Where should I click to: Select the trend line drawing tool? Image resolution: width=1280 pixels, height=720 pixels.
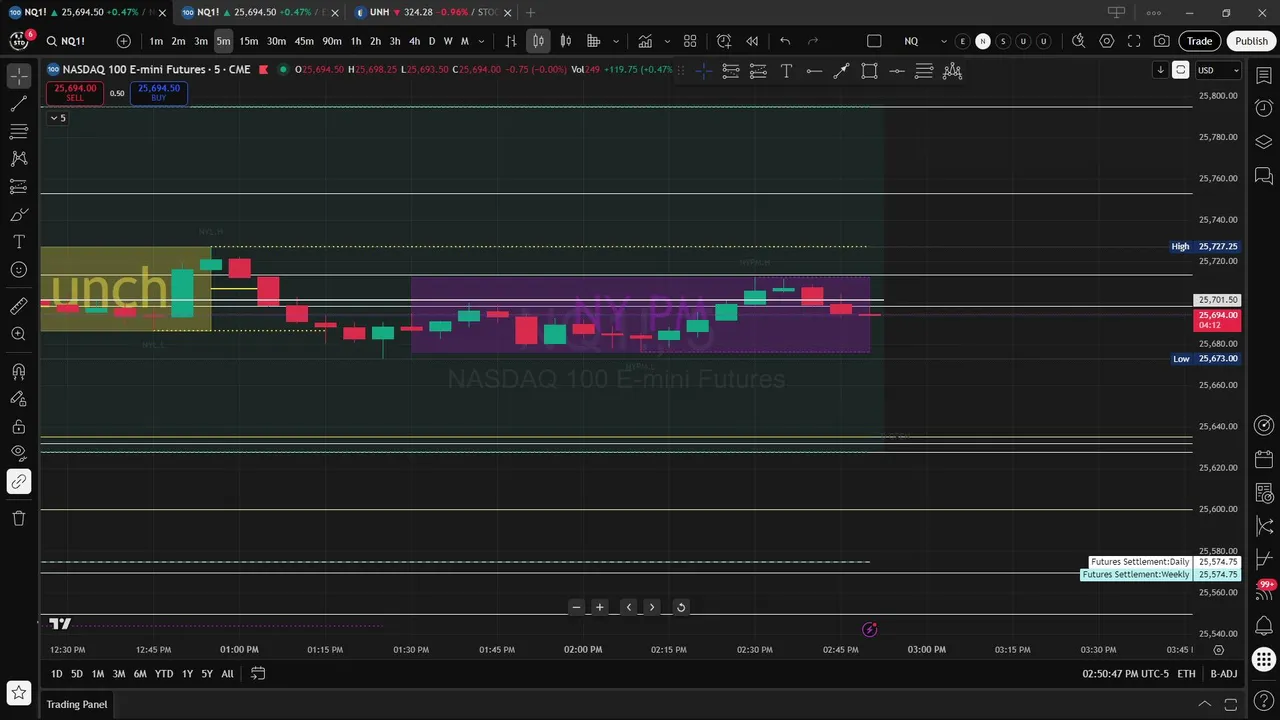[19, 103]
